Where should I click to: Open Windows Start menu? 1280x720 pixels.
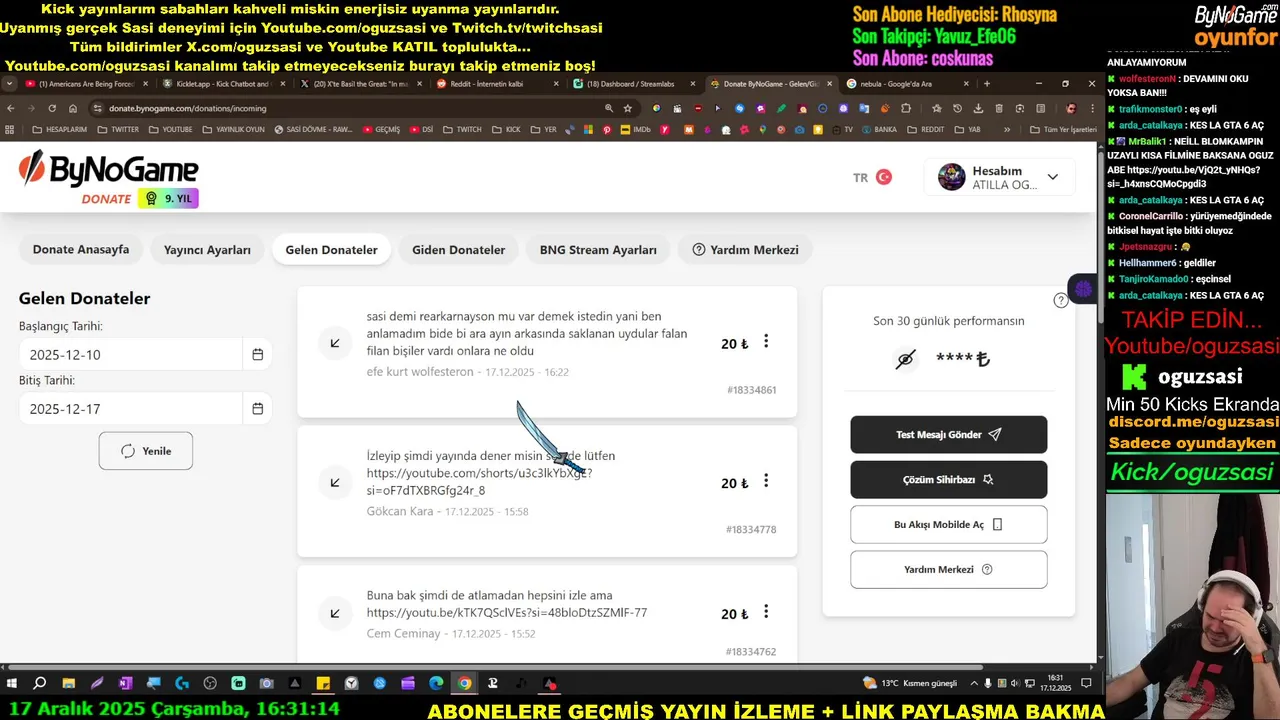click(x=12, y=684)
